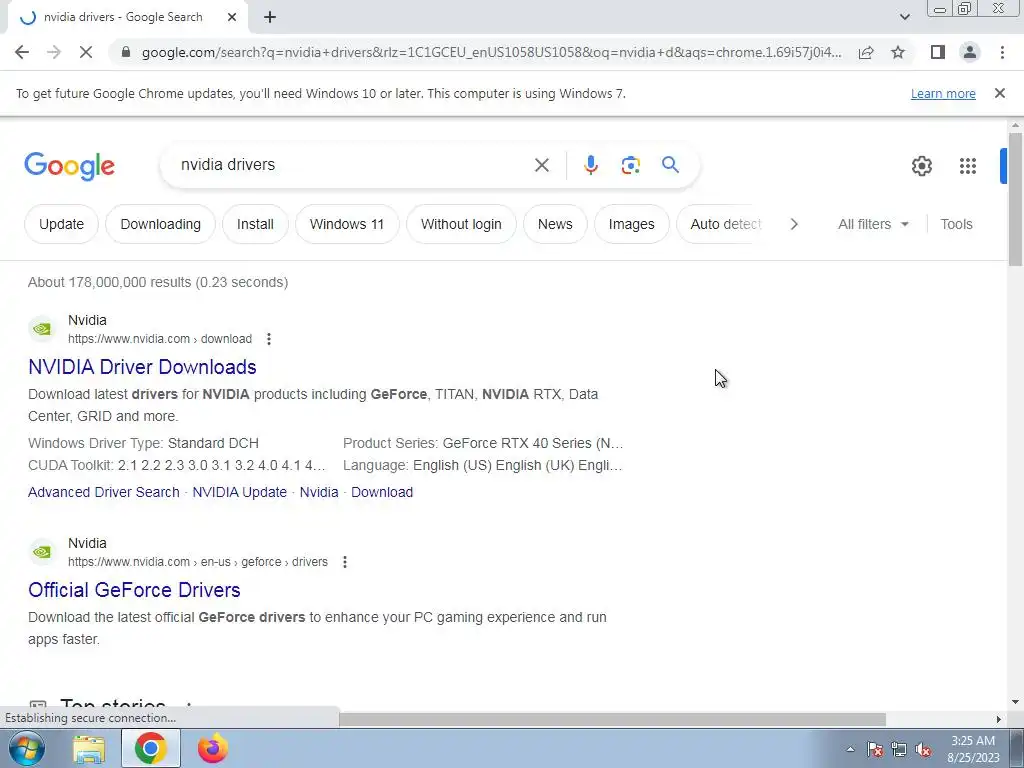
Task: Open Official GeForce Drivers result
Action: pos(135,590)
